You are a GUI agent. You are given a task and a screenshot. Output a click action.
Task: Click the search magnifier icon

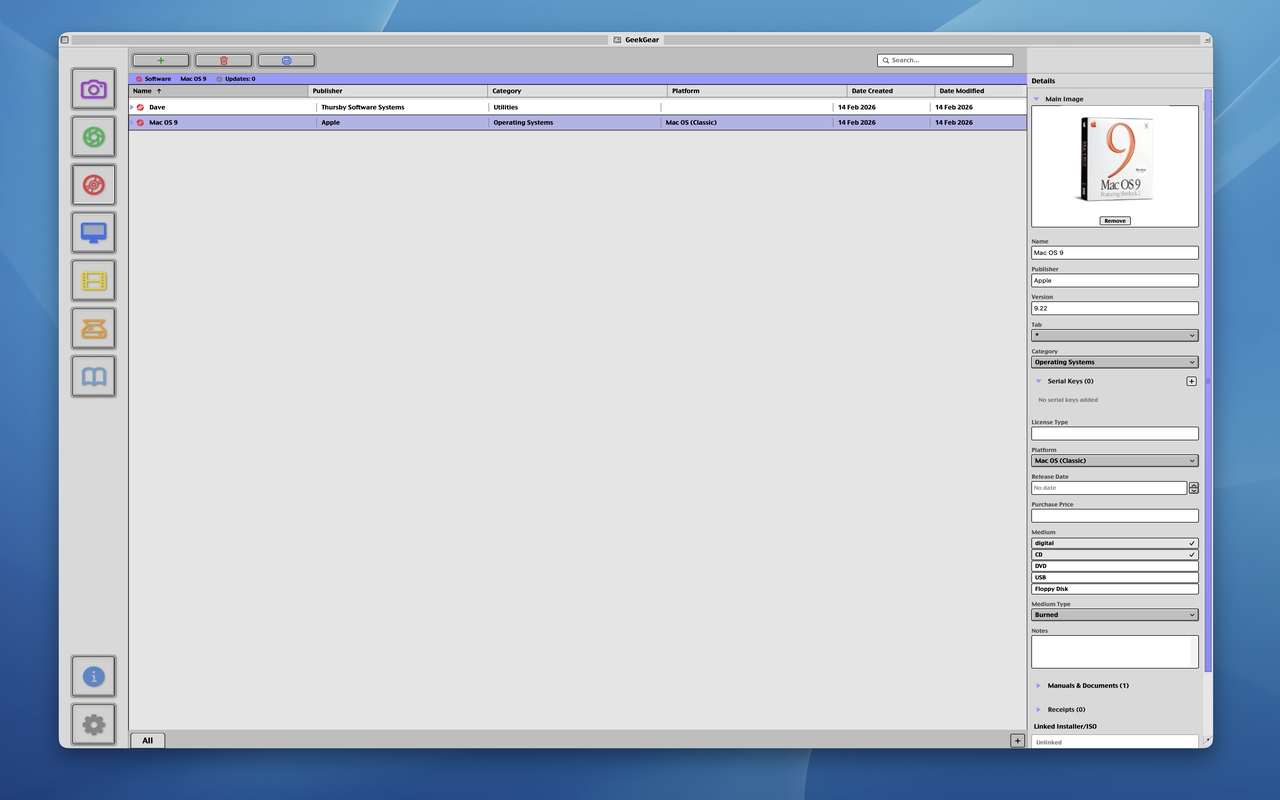(886, 60)
